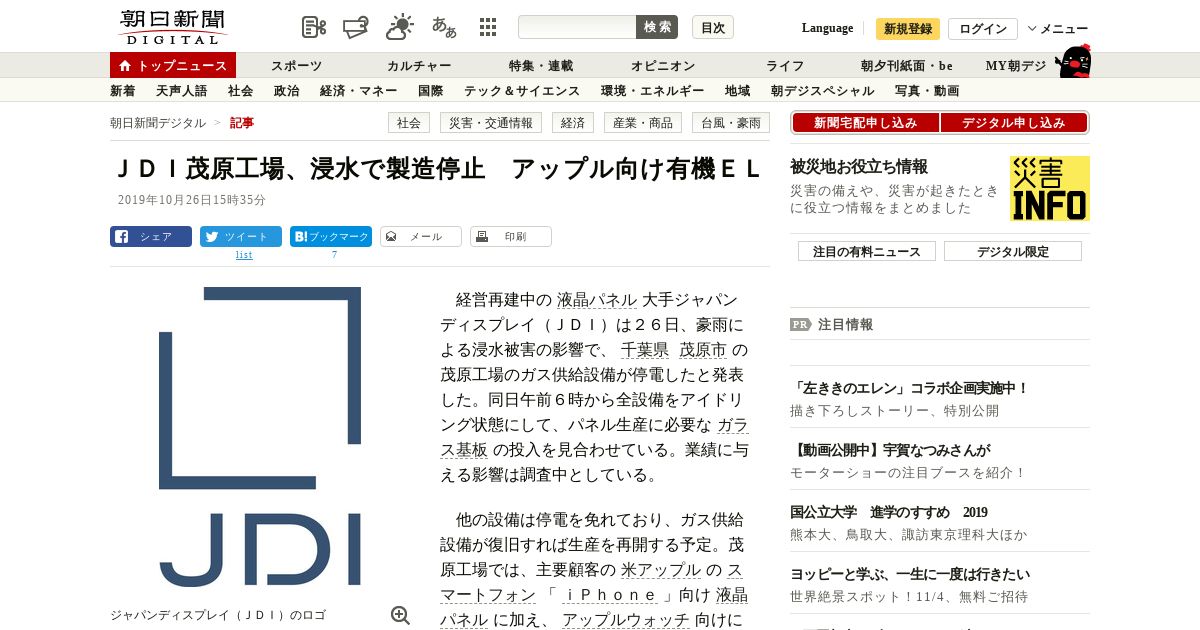This screenshot has width=1200, height=630.
Task: Open 朝デジスペシャル in the sub navigation
Action: click(823, 91)
